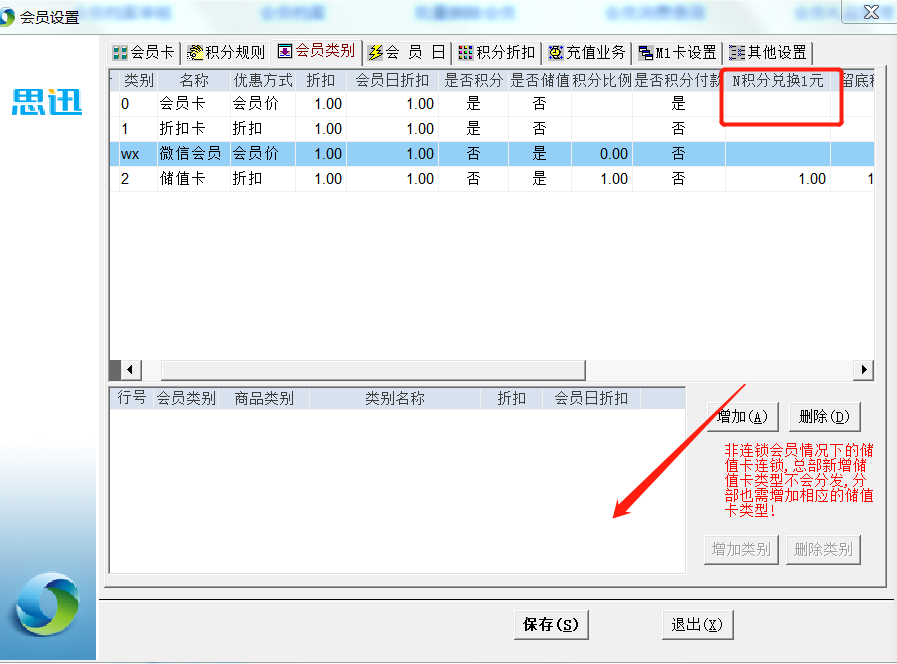Viewport: 897px width, 664px height.
Task: Click the 充值业务 tab icon
Action: 555,53
